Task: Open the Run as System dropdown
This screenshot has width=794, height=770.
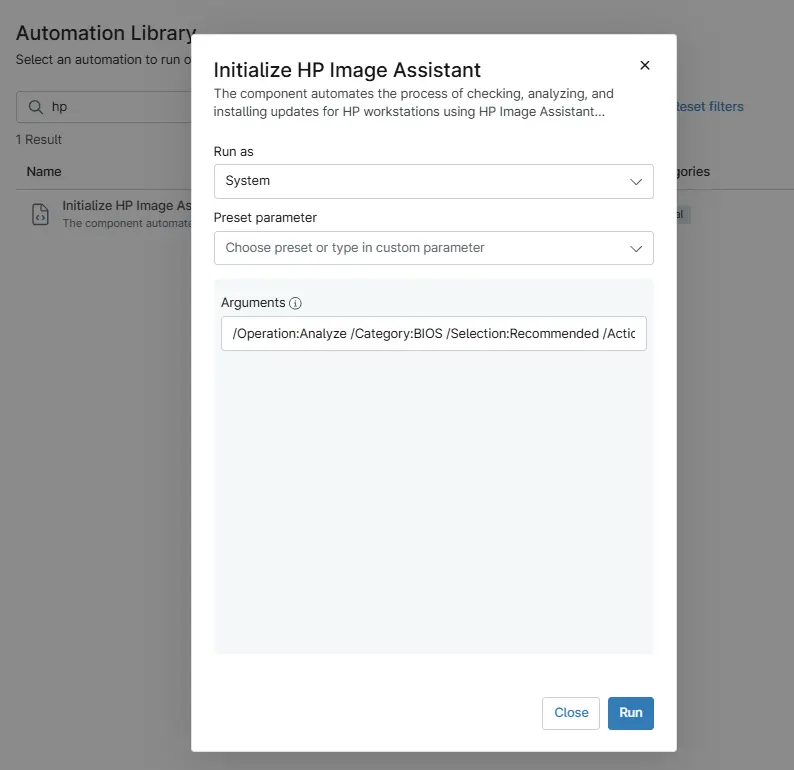Action: coord(420,181)
